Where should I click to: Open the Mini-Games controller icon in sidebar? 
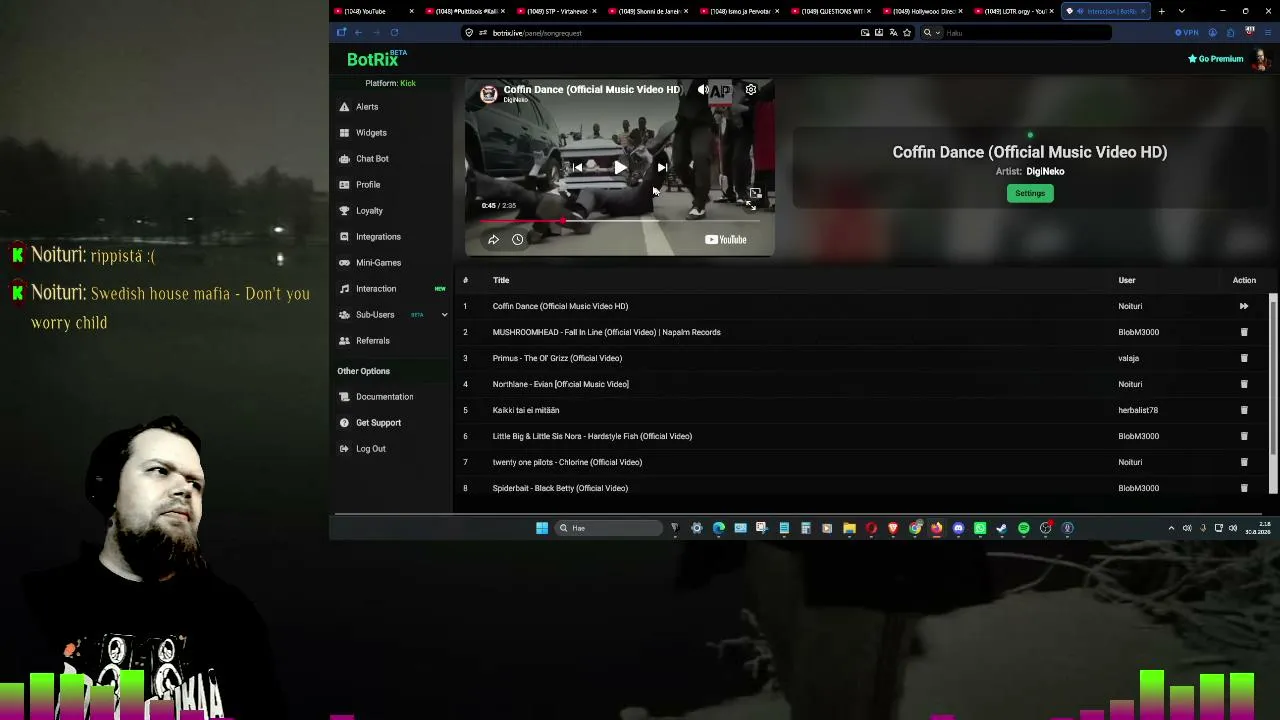click(344, 263)
